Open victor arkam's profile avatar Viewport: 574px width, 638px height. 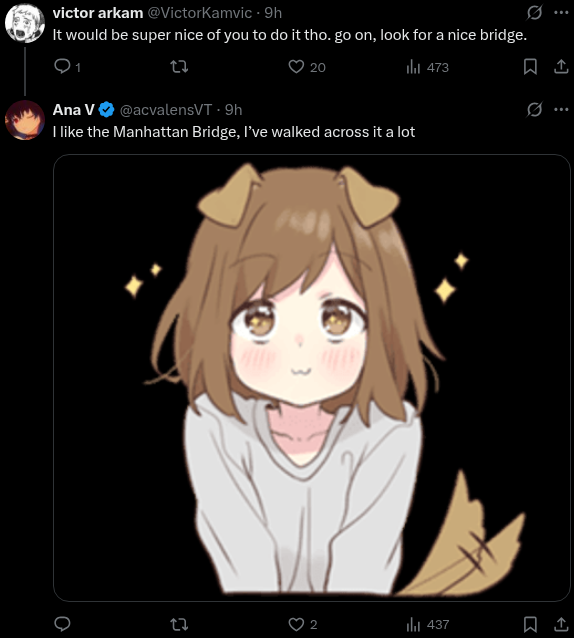25,23
